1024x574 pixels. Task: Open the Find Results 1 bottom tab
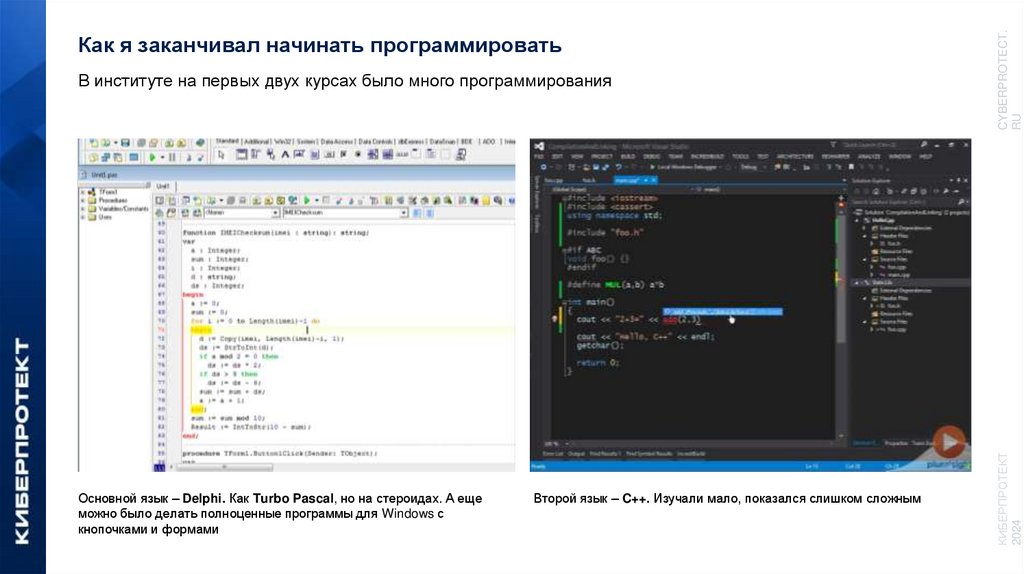coord(605,454)
